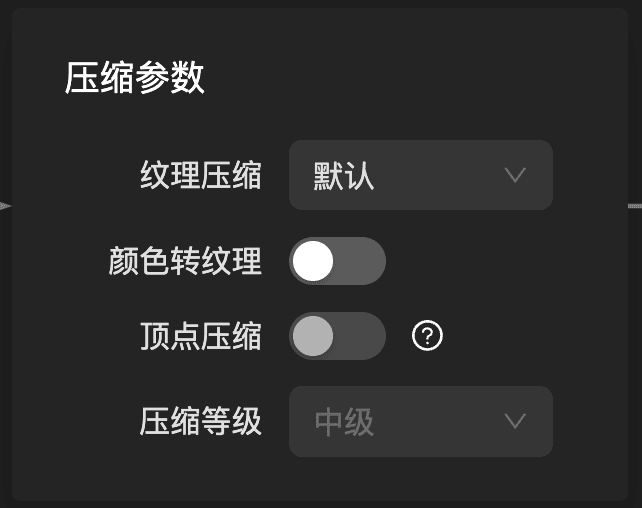This screenshot has width=642, height=508.
Task: Click the question mark help icon
Action: (427, 337)
